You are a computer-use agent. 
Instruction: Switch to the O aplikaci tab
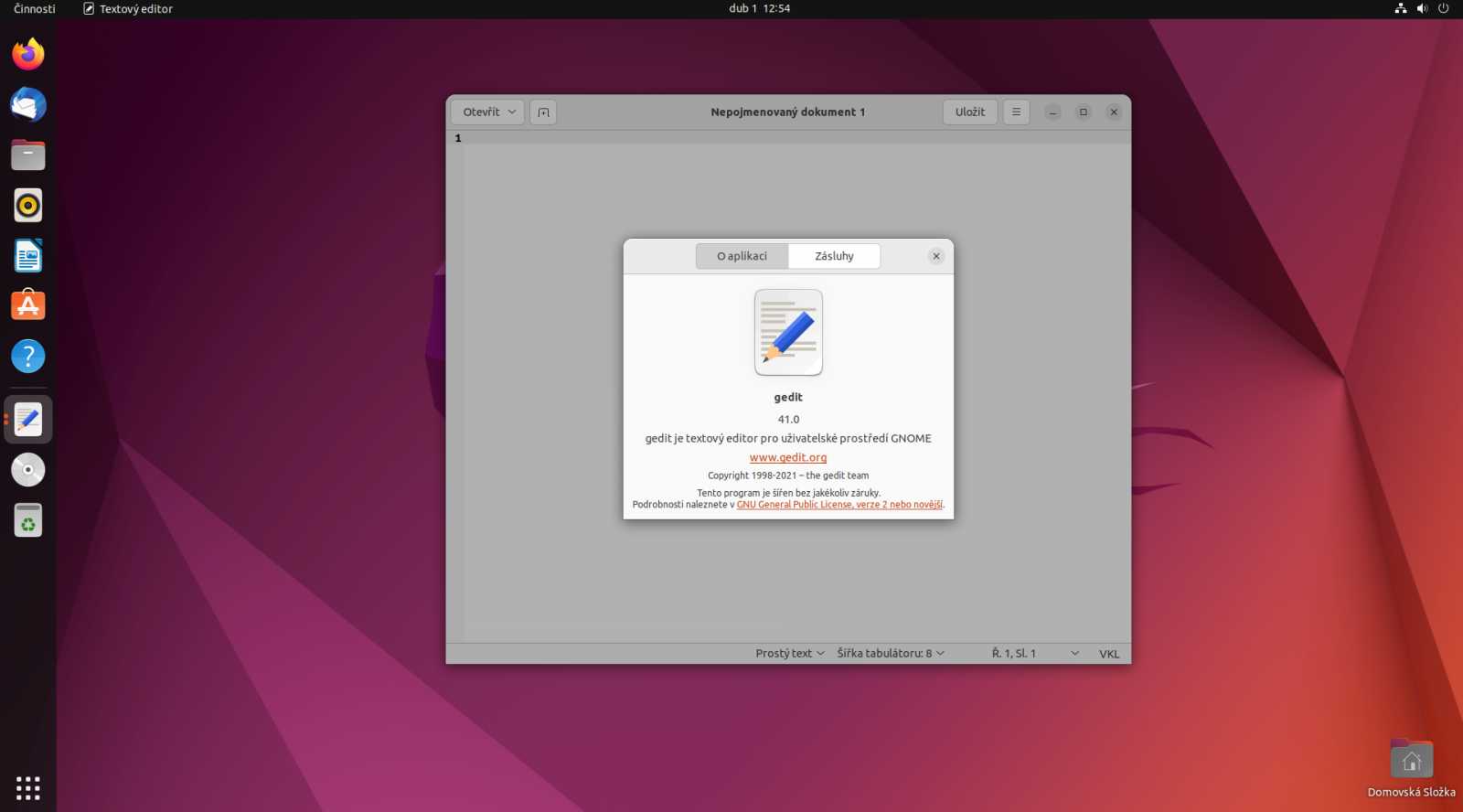pyautogui.click(x=742, y=256)
